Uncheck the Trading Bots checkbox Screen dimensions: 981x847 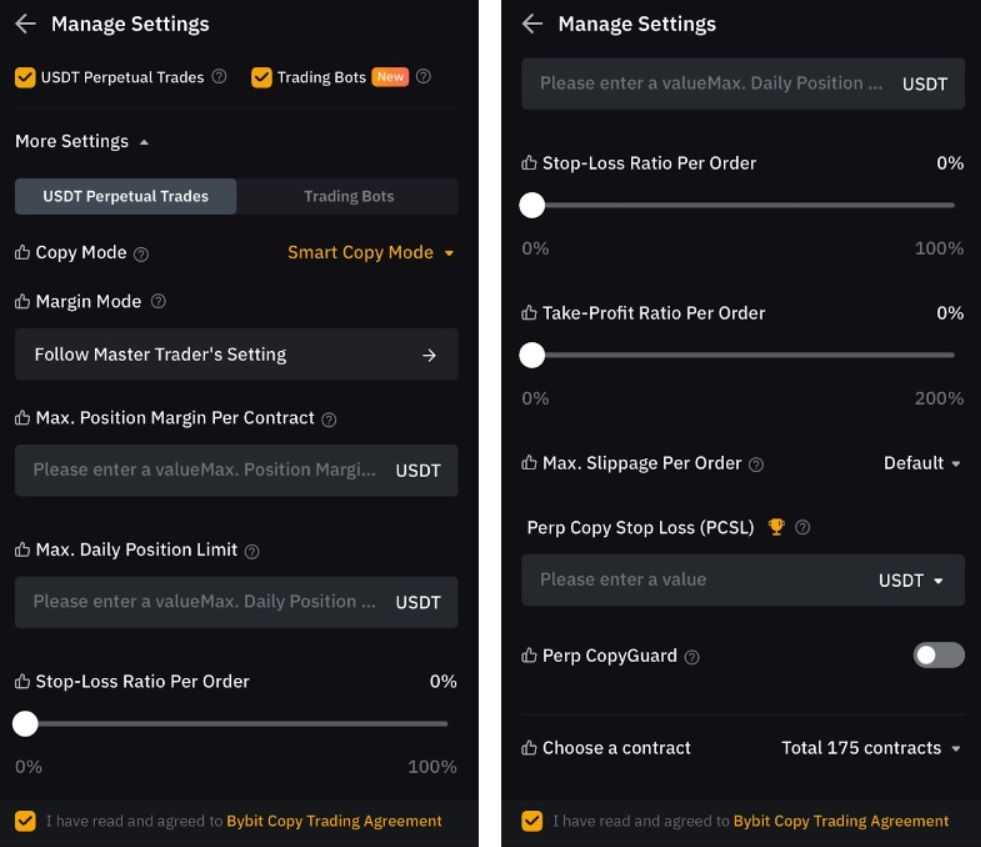[262, 77]
